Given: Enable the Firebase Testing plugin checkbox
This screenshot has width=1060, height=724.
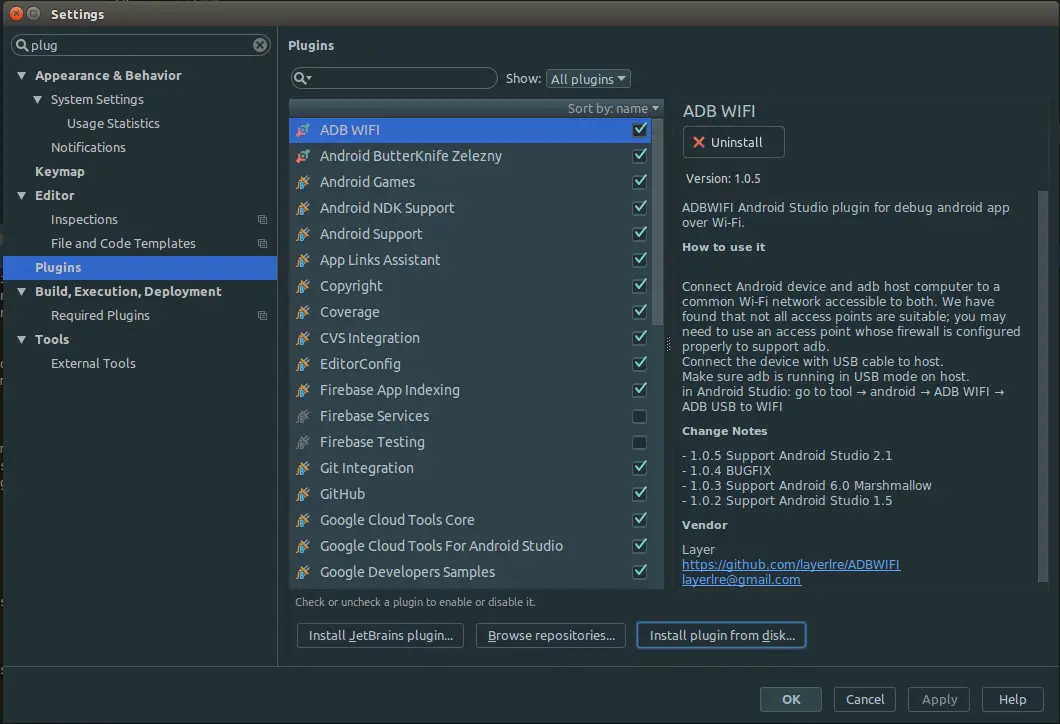Looking at the screenshot, I should [x=640, y=442].
